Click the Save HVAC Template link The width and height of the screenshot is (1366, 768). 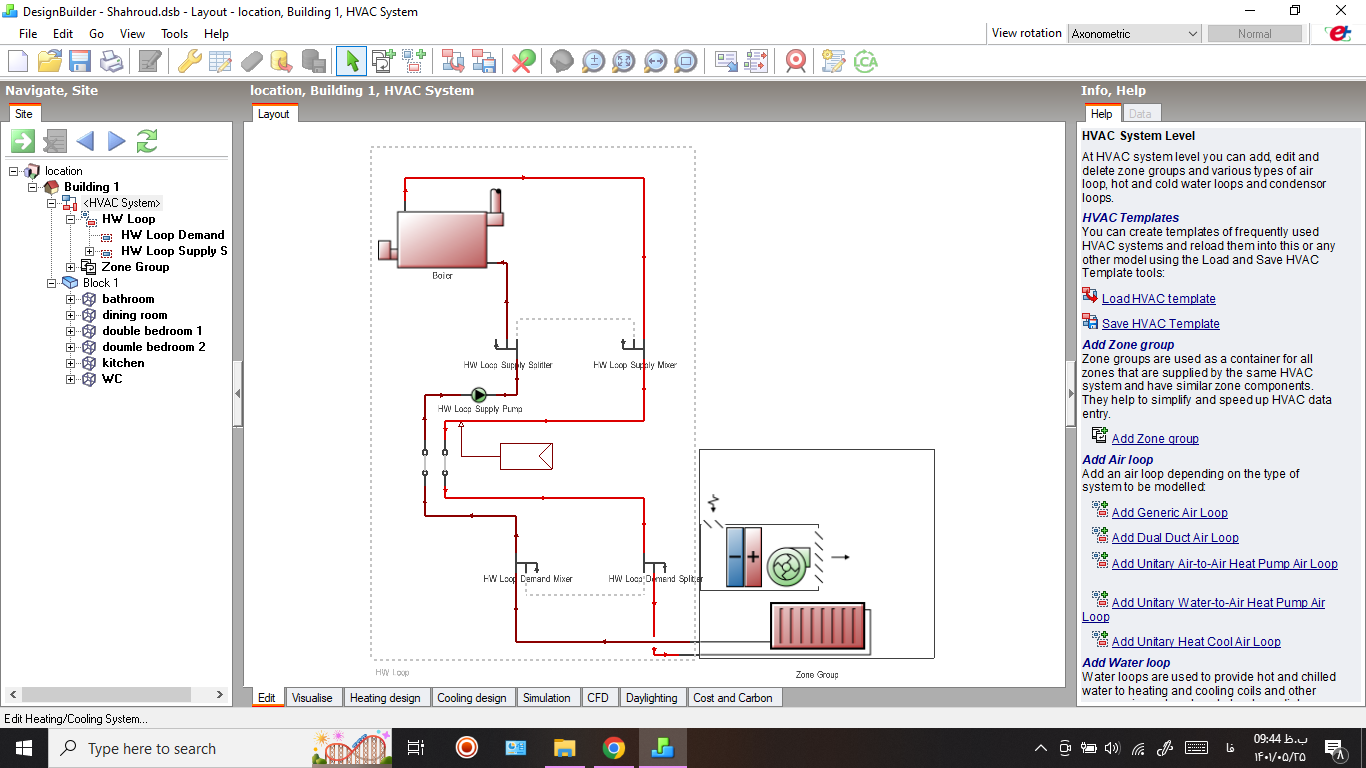tap(1160, 323)
